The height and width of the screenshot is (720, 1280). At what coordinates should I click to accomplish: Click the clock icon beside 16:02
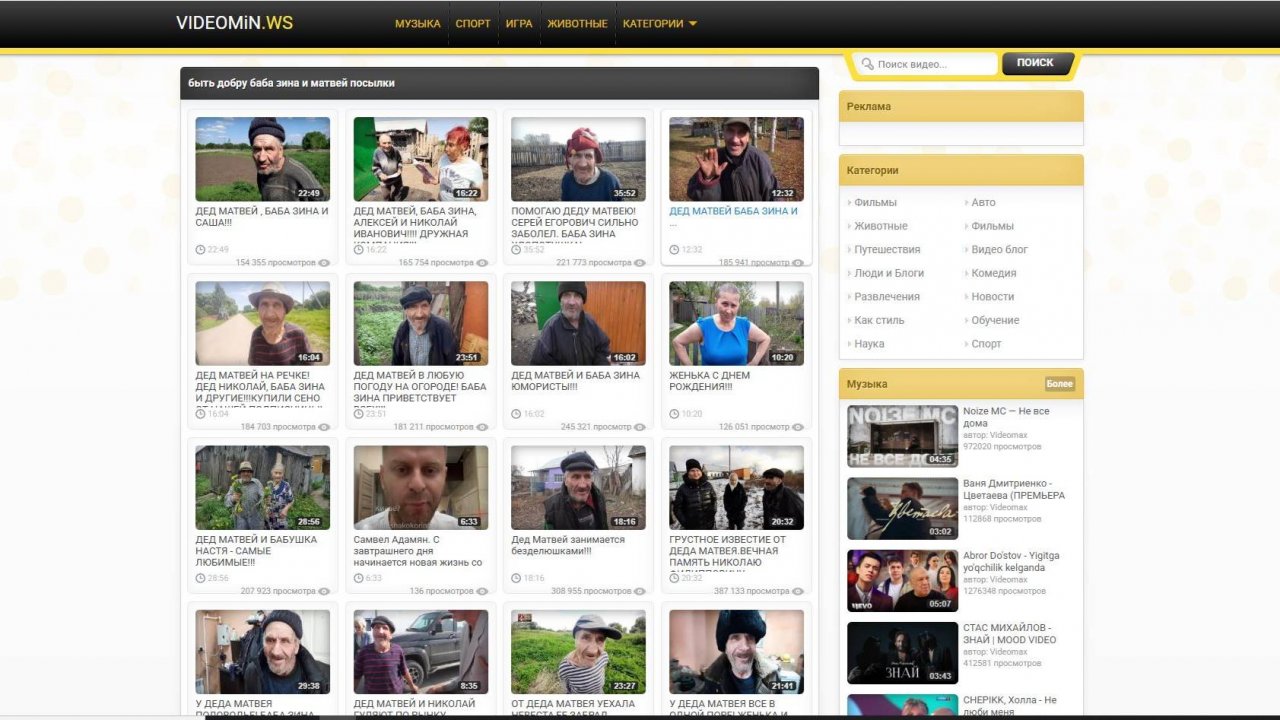click(517, 413)
